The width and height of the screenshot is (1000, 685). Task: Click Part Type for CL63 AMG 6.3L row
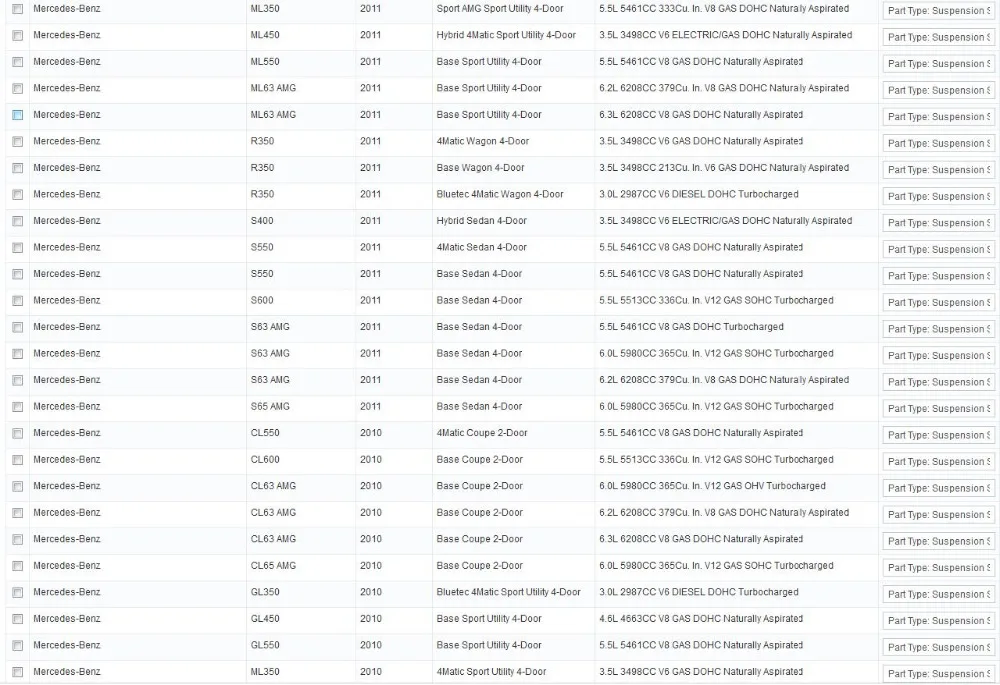pyautogui.click(x=939, y=541)
